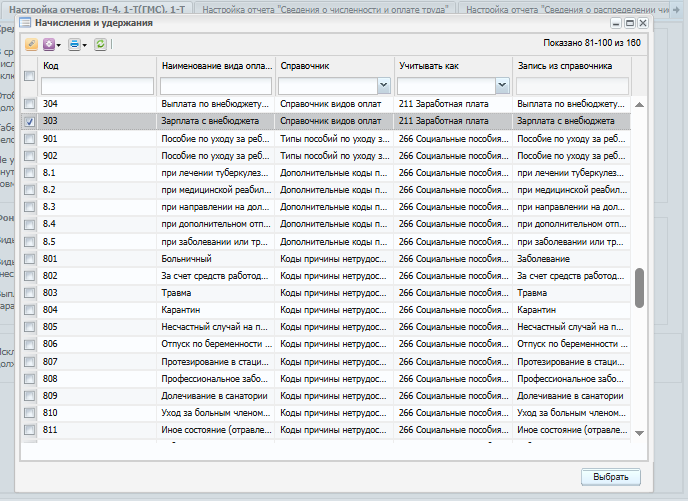Click the vertical scrollbar thumb

pos(639,288)
